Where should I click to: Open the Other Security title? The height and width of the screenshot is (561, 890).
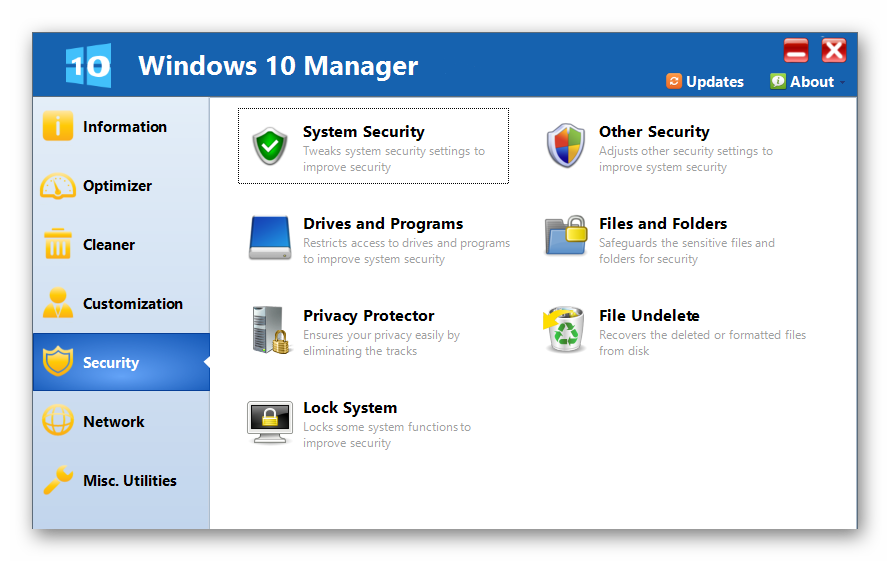(654, 132)
